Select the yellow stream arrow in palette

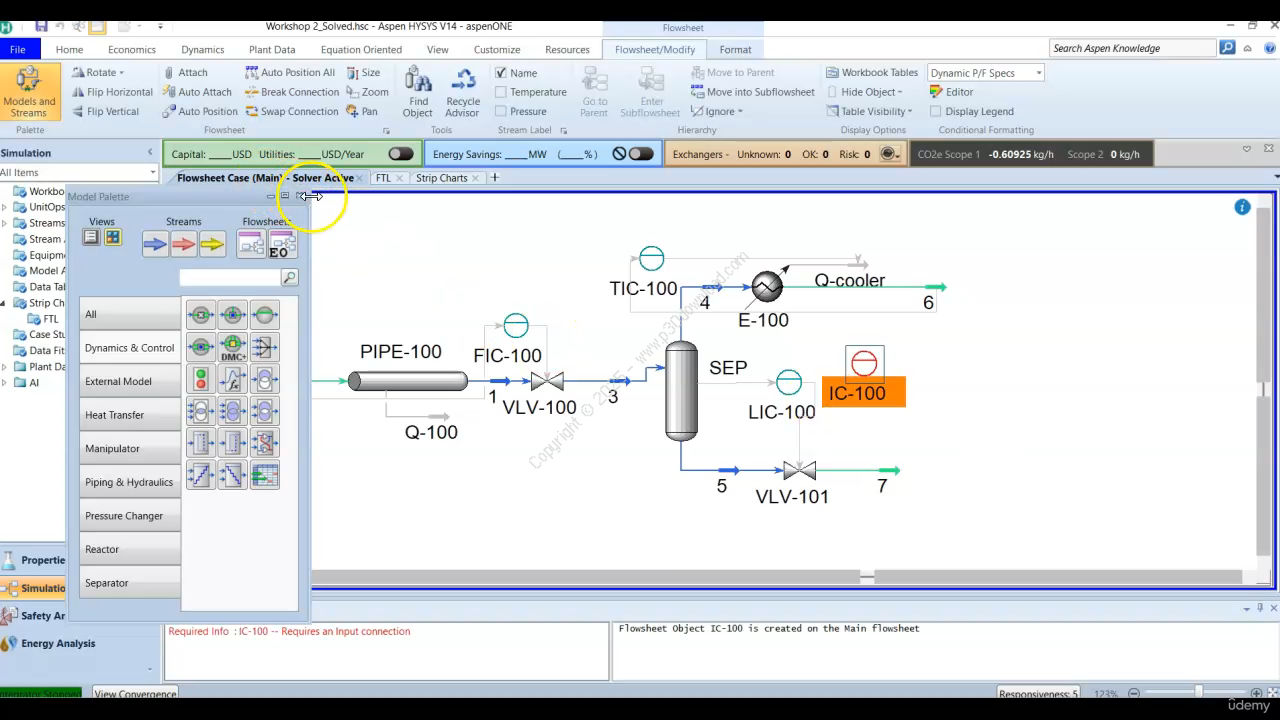pyautogui.click(x=212, y=243)
